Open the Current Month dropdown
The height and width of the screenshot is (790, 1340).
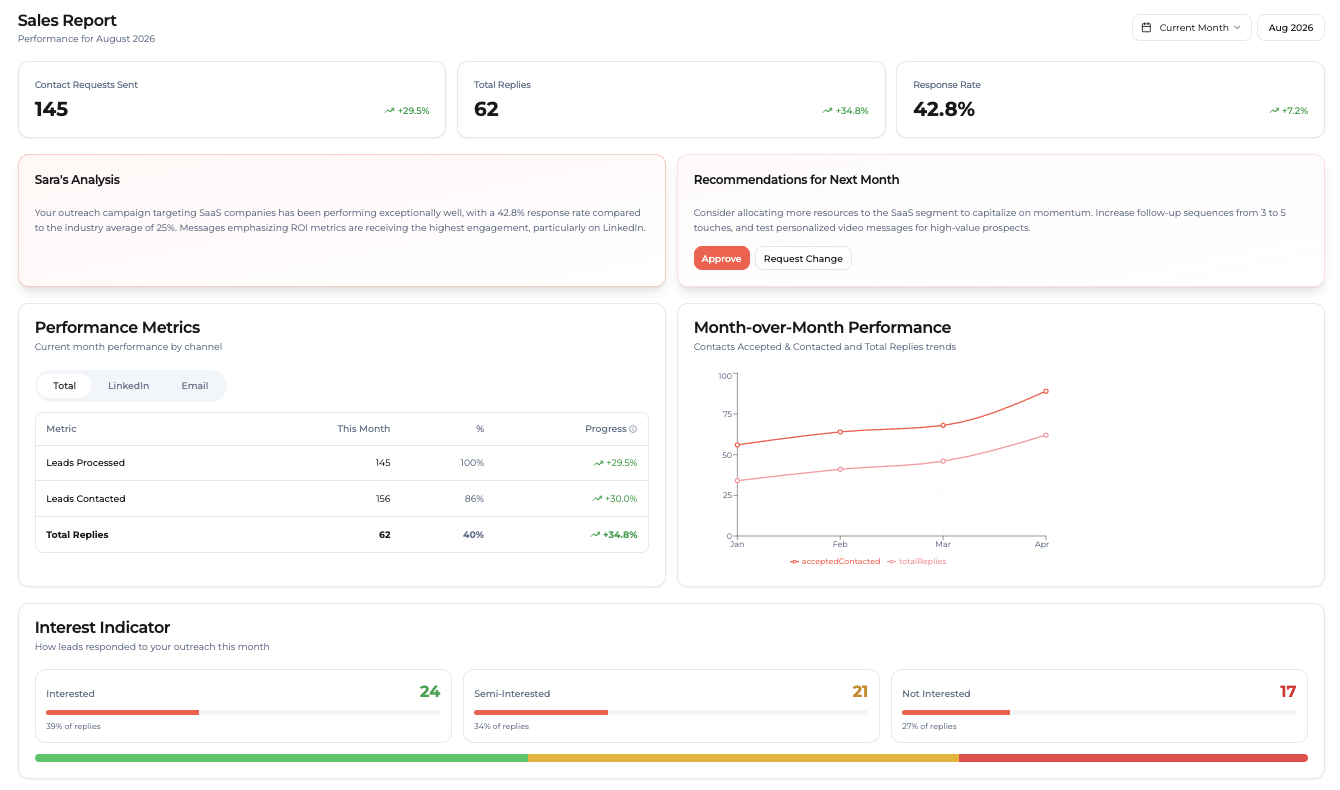(1192, 28)
